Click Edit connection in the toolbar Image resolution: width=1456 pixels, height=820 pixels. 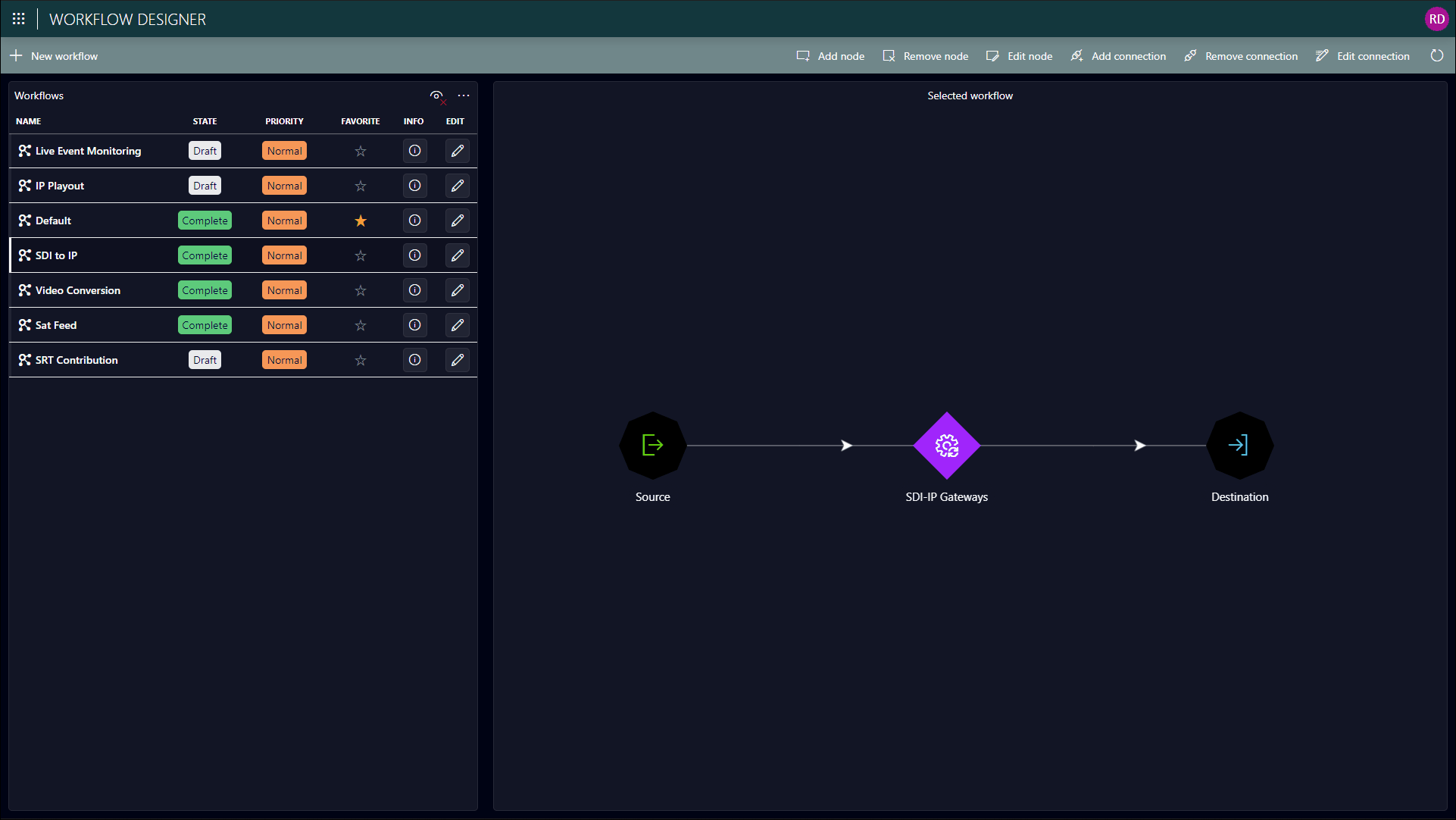tap(1363, 56)
